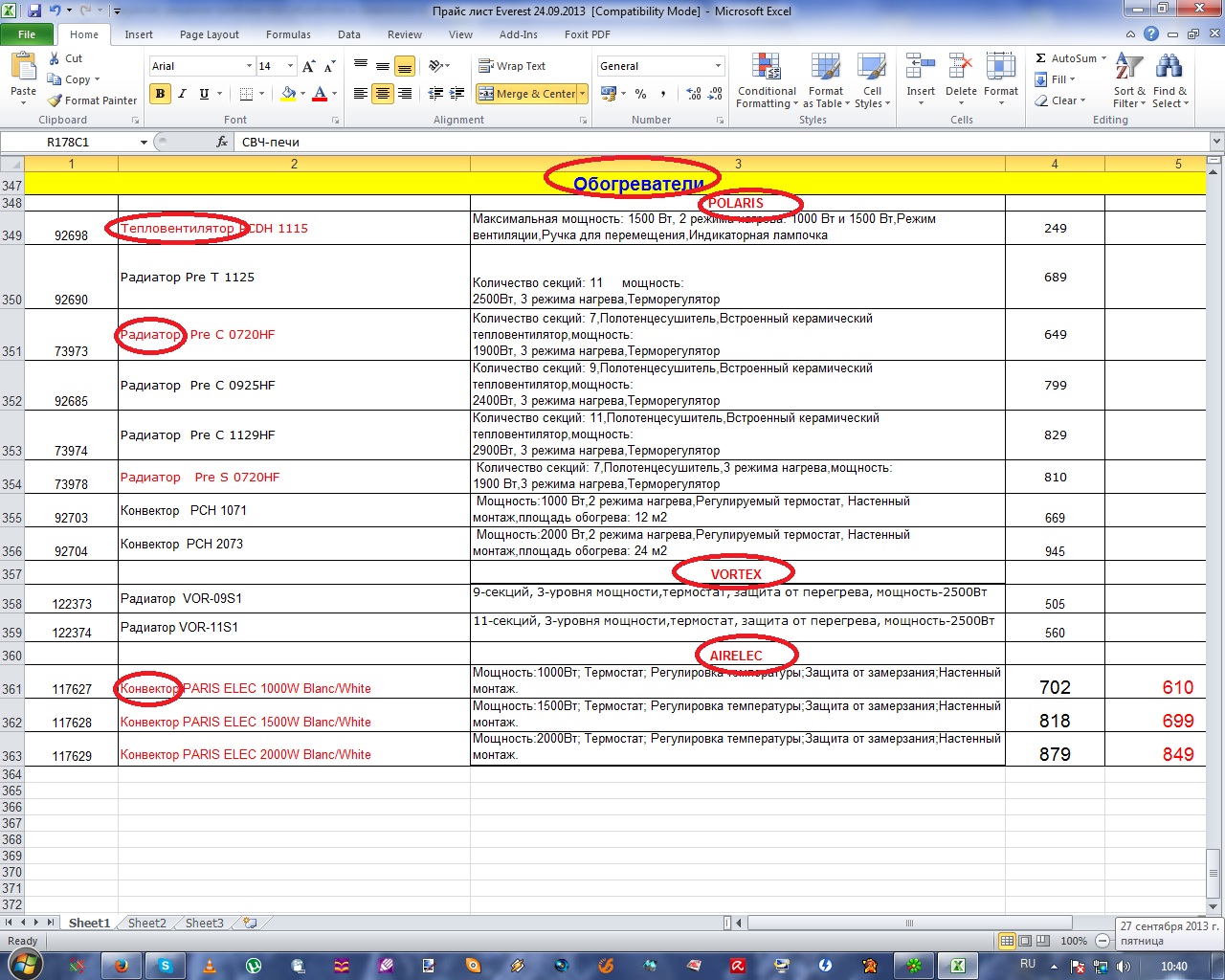
Task: Click the Cut scissors icon
Action: (55, 58)
